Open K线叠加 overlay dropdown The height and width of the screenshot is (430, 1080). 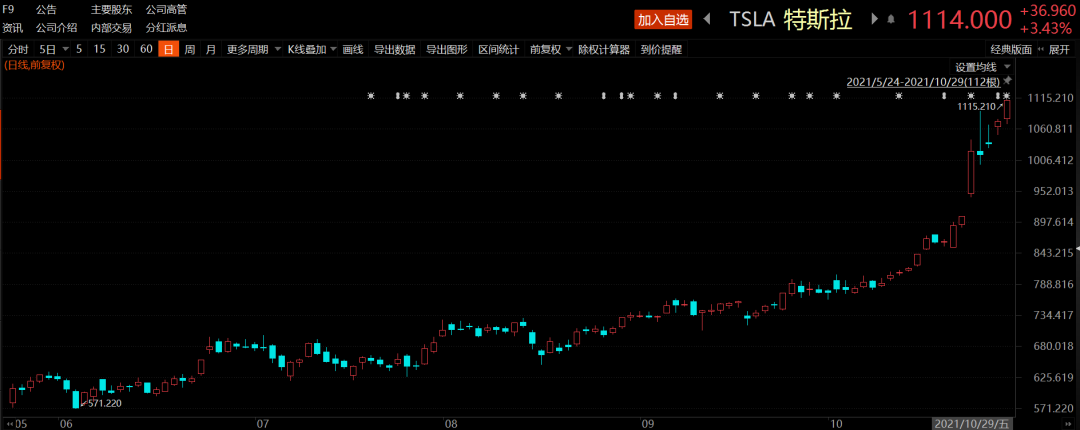pos(312,50)
